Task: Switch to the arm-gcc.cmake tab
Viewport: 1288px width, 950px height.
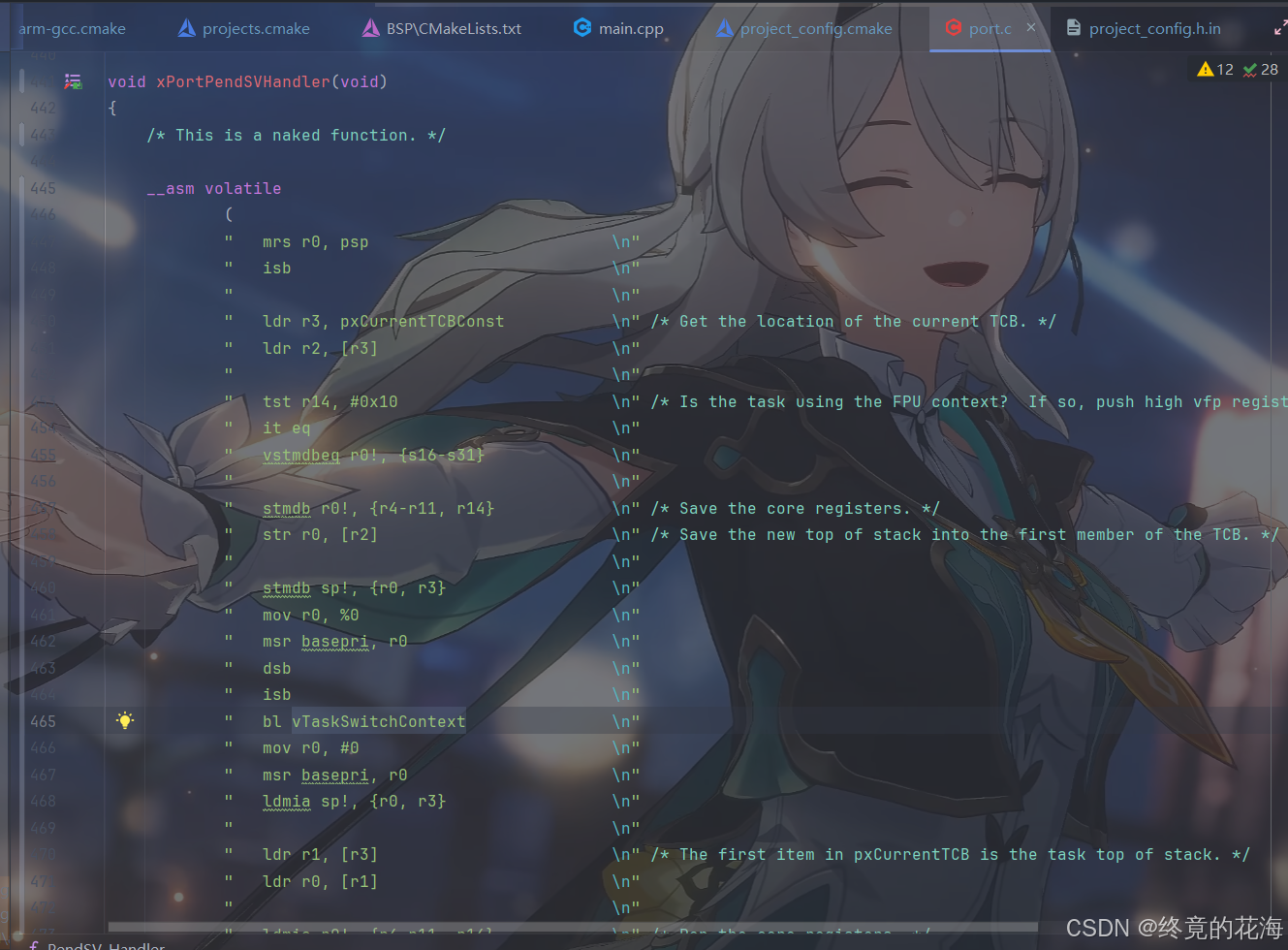Action: pos(72,29)
